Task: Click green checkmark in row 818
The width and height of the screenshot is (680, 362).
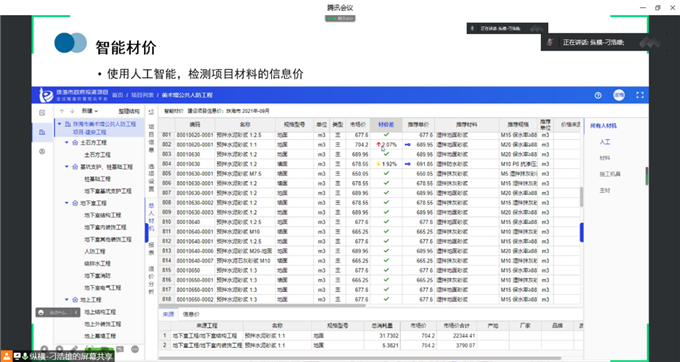Action: coord(386,299)
